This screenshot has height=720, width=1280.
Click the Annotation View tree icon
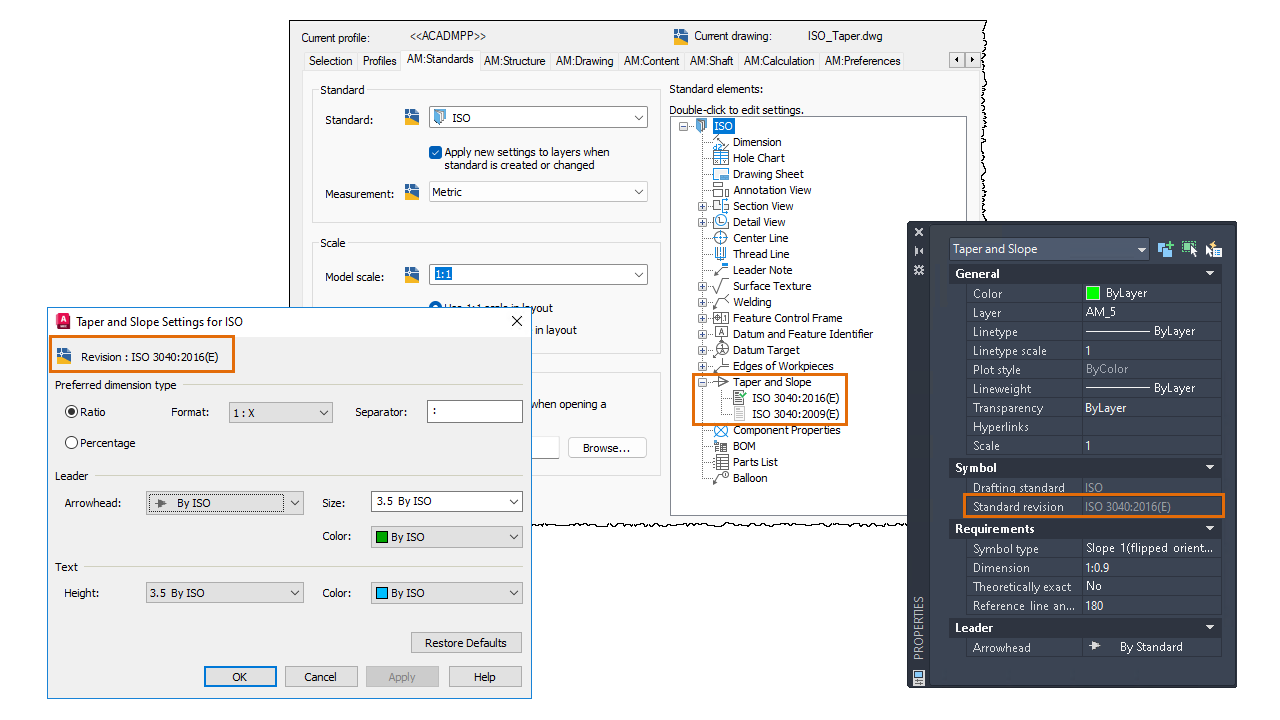pyautogui.click(x=720, y=190)
